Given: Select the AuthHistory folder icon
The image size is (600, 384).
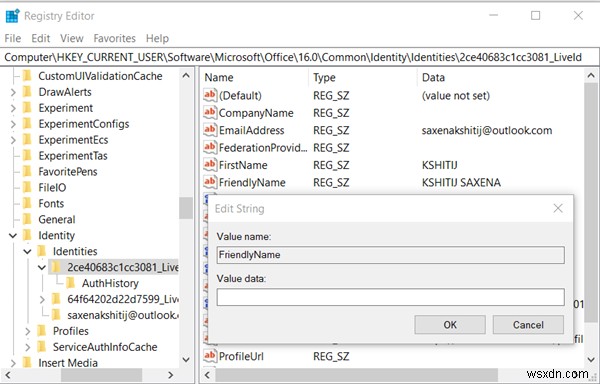Looking at the screenshot, I should click(71, 283).
